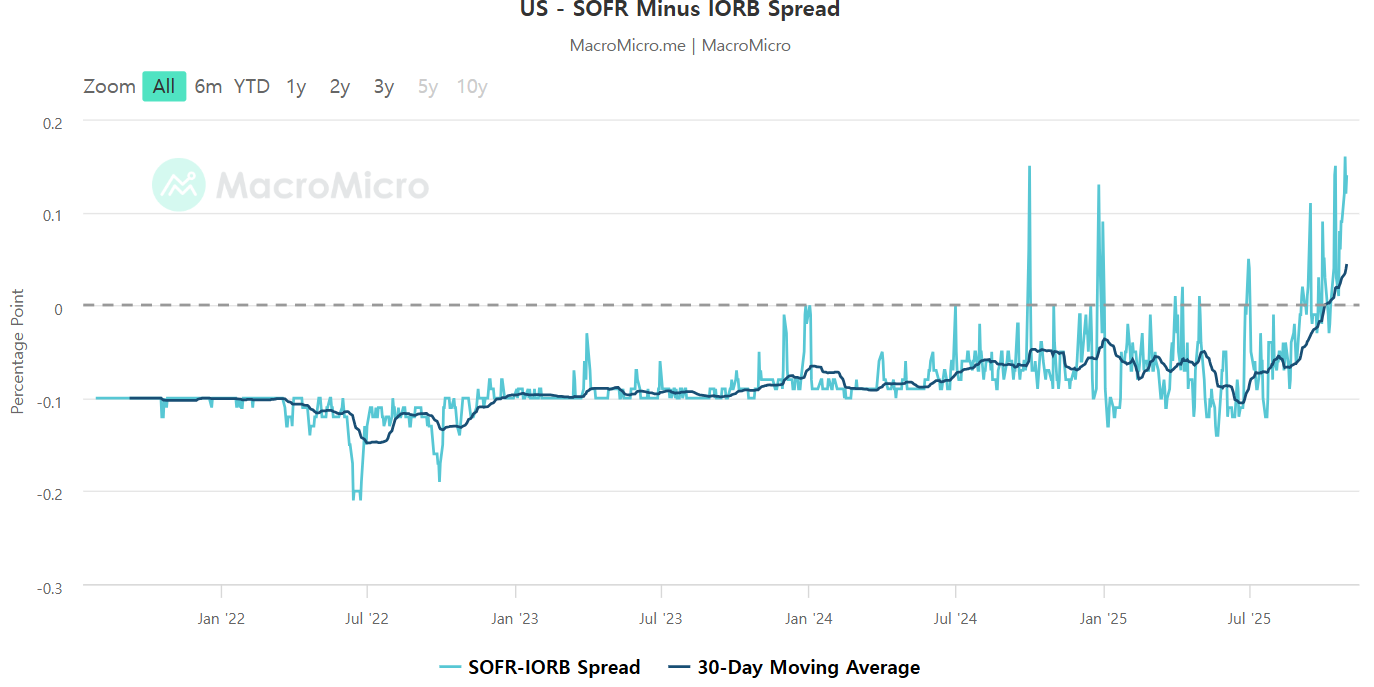The image size is (1374, 687).
Task: Set zoom range to 6m
Action: [x=208, y=86]
